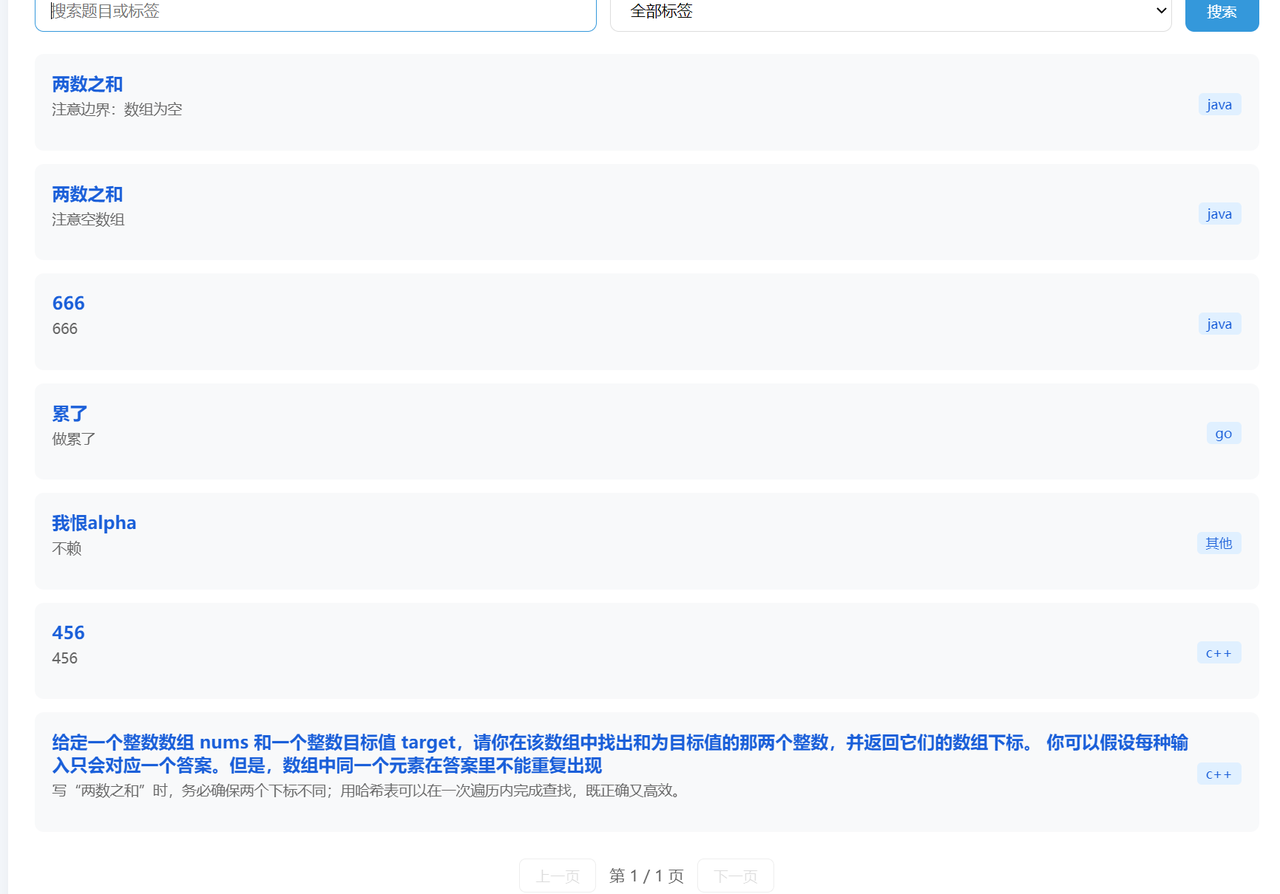Image resolution: width=1280 pixels, height=894 pixels.
Task: Open the 666 problem title
Action: click(x=68, y=303)
